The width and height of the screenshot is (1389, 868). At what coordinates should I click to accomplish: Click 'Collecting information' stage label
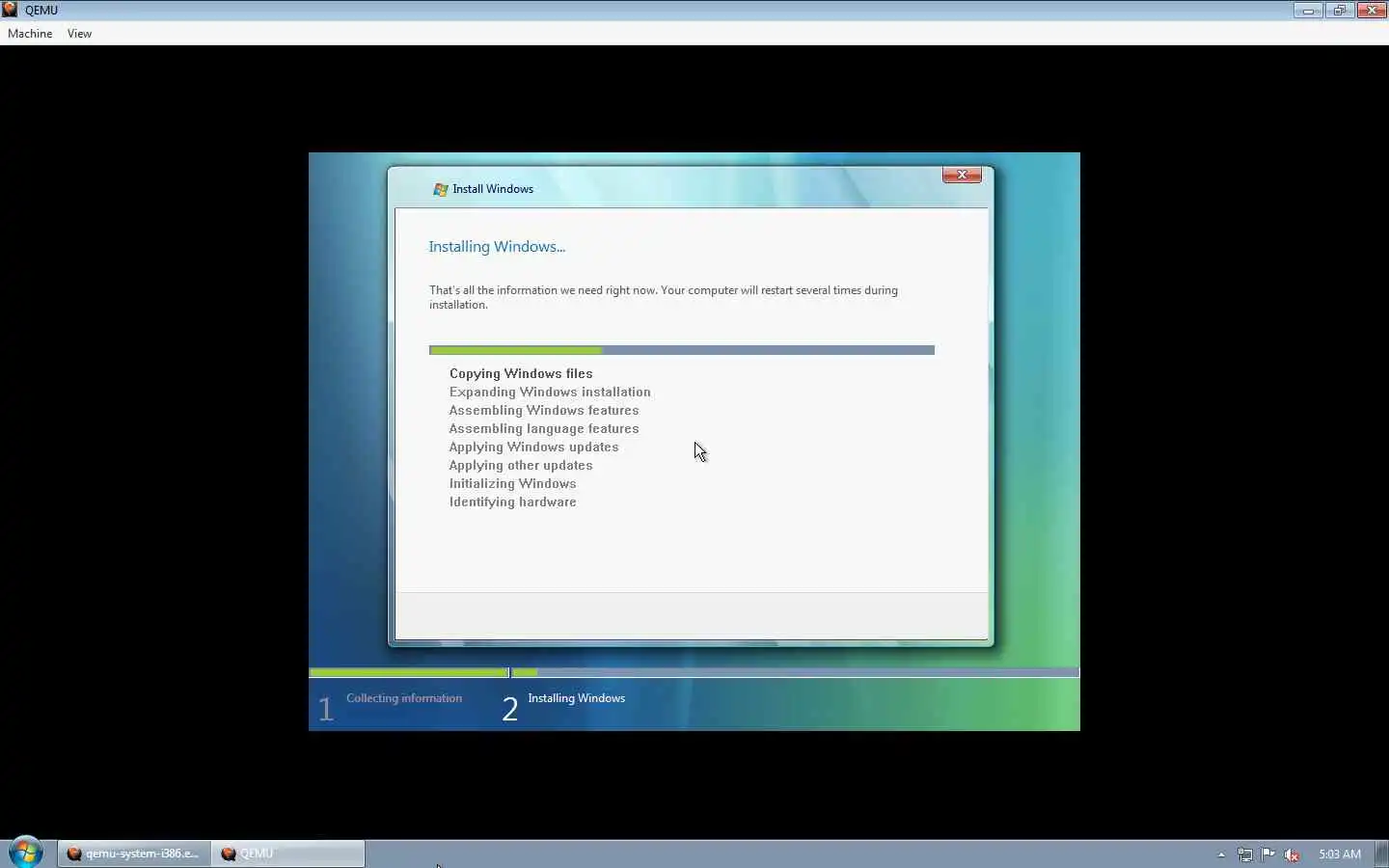(x=404, y=698)
